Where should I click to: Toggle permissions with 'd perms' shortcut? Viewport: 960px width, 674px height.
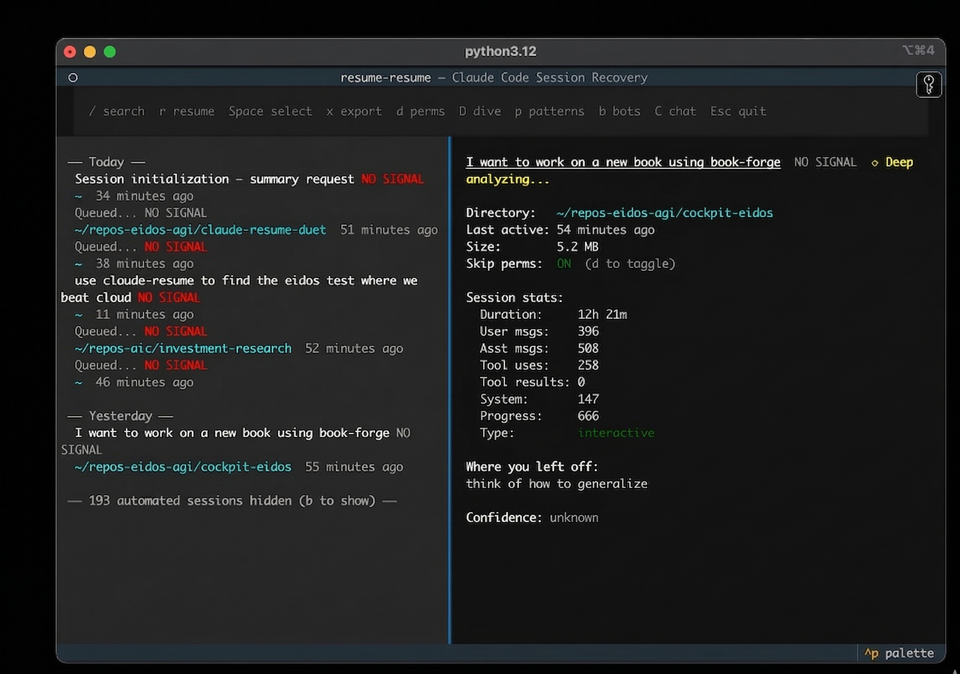click(420, 111)
